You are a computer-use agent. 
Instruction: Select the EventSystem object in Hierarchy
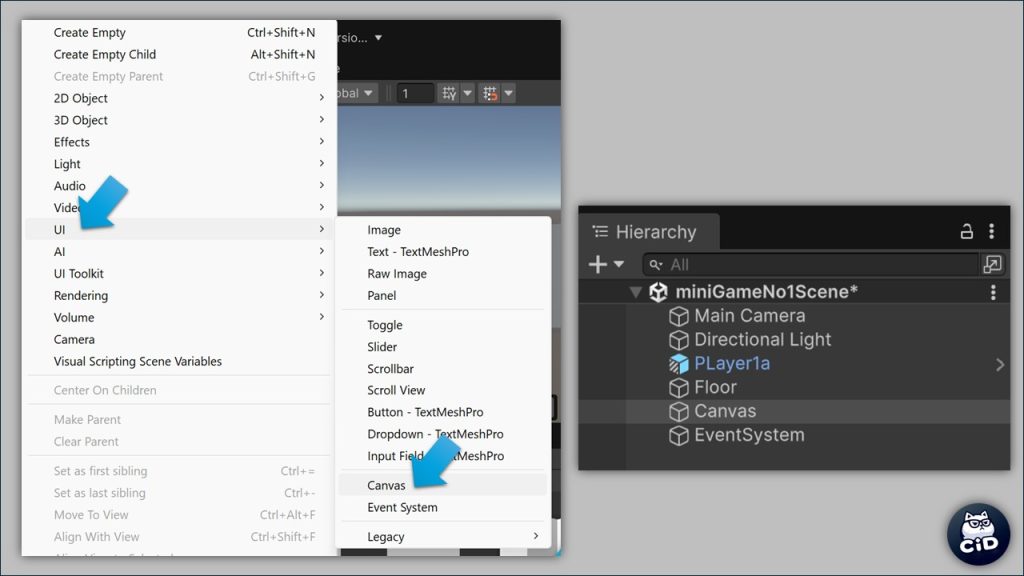748,435
